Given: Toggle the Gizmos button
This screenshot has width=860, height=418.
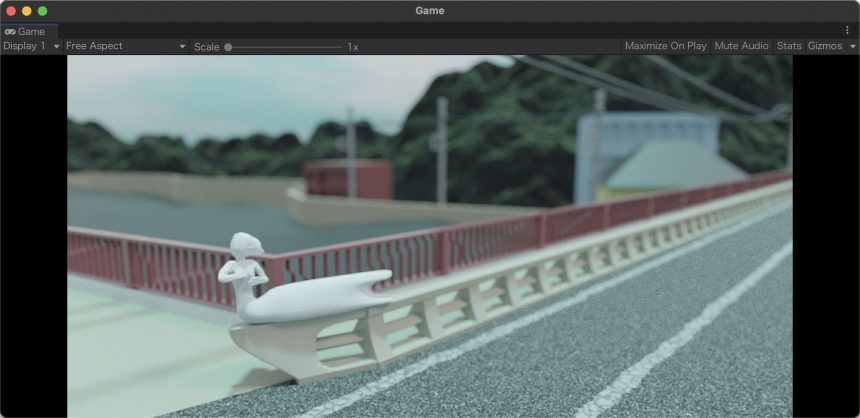Looking at the screenshot, I should point(824,46).
